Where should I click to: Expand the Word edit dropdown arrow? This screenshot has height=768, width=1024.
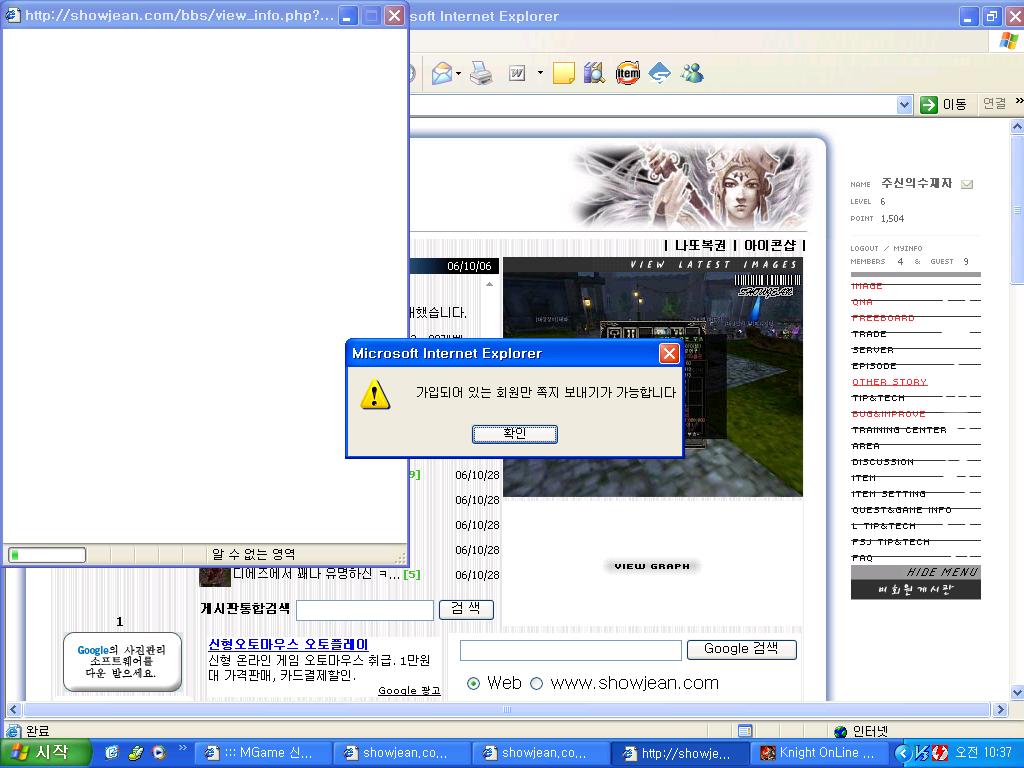540,73
